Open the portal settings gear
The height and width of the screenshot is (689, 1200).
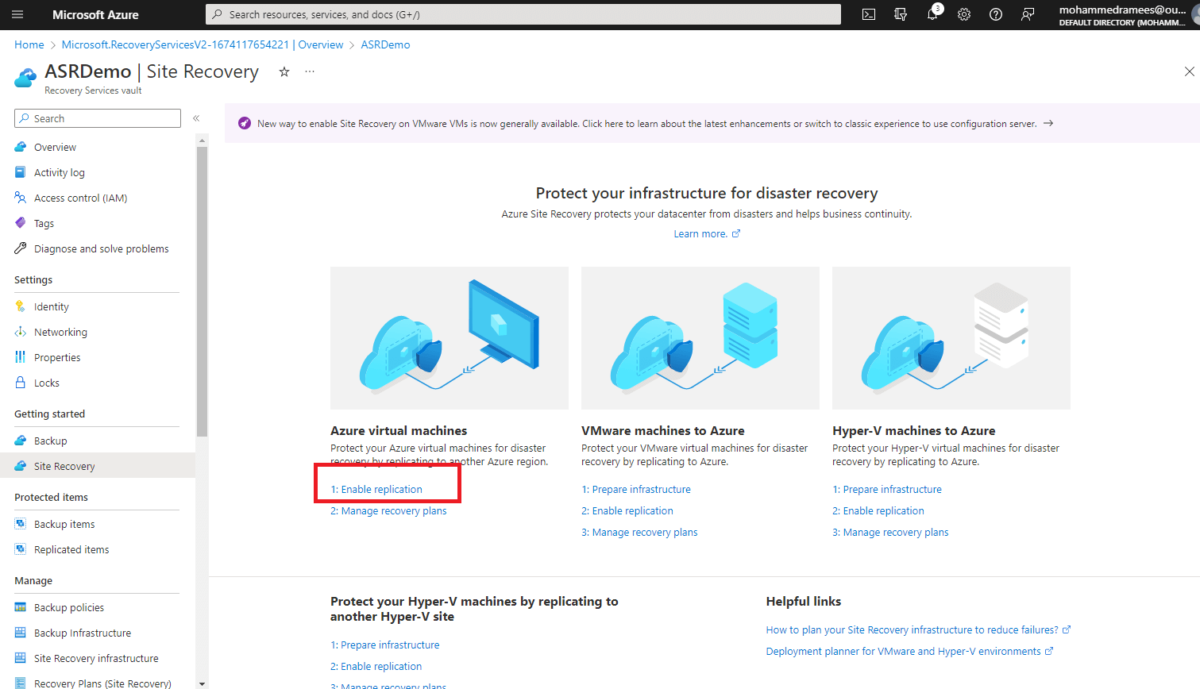(964, 14)
